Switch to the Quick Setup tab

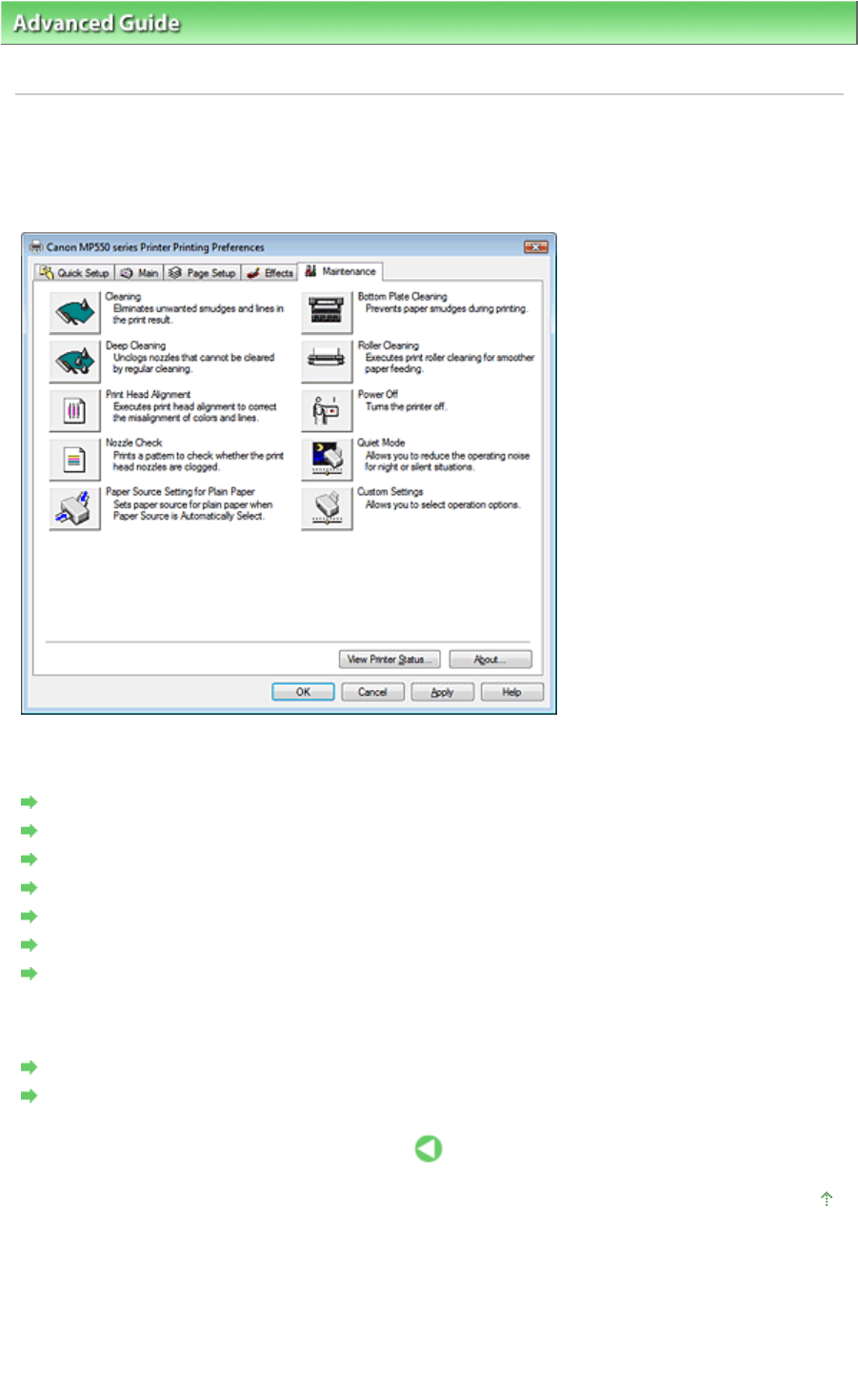pyautogui.click(x=74, y=272)
